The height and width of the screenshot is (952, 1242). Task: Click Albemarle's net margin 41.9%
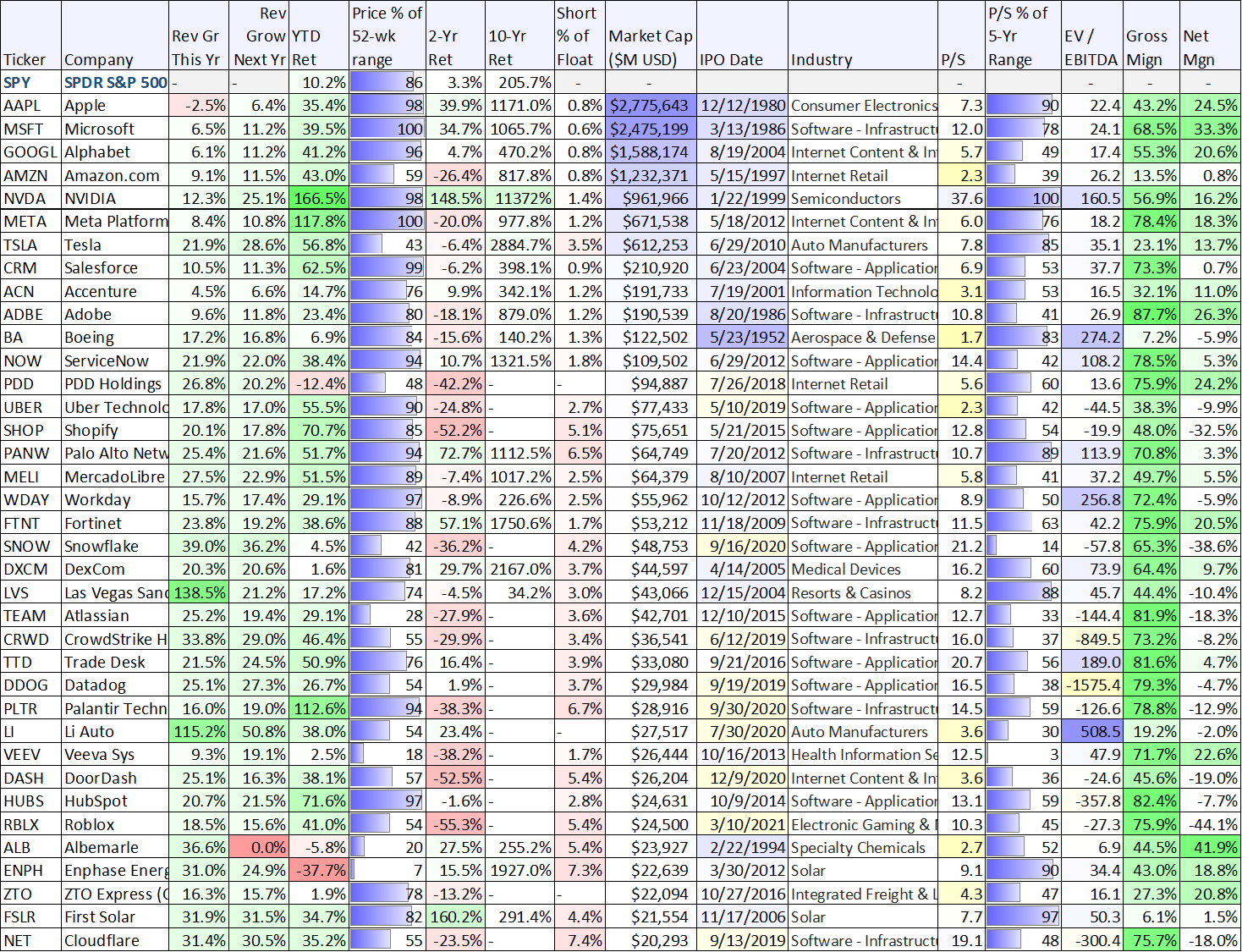point(1211,848)
